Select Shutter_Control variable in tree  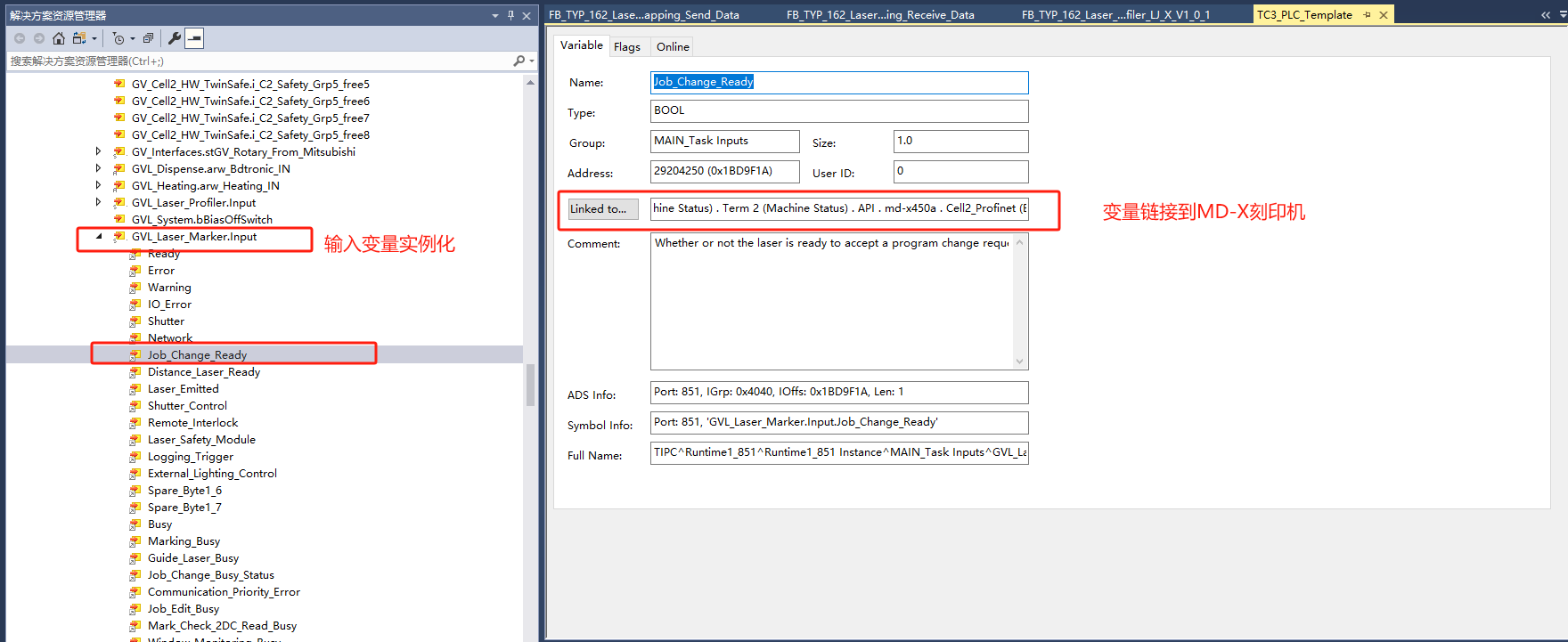pos(187,405)
